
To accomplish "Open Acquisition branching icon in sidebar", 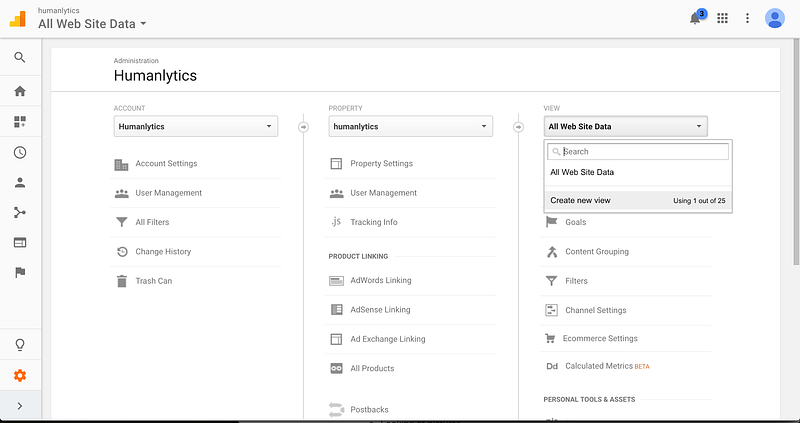I will [x=20, y=212].
